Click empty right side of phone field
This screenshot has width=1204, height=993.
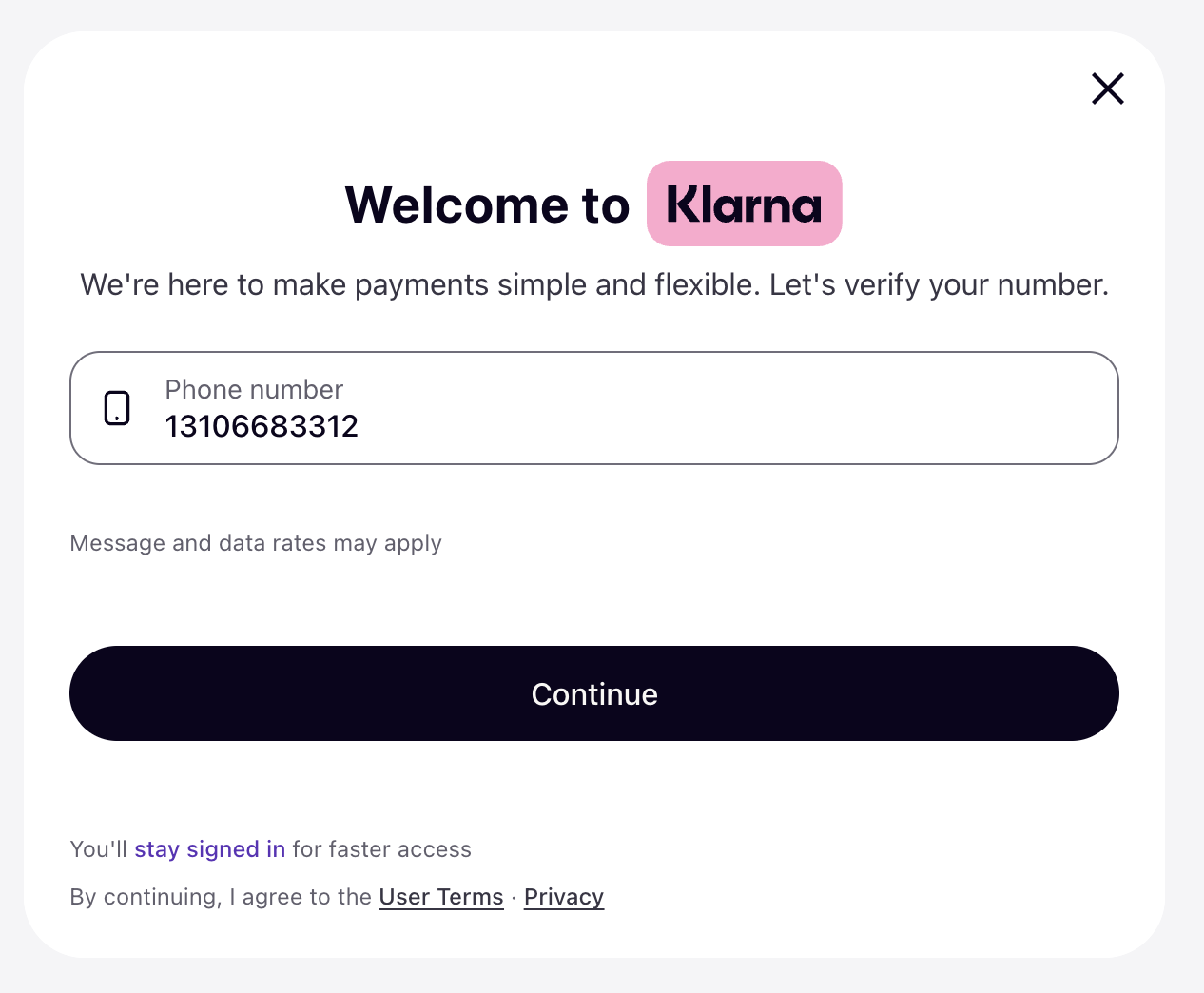click(856, 409)
